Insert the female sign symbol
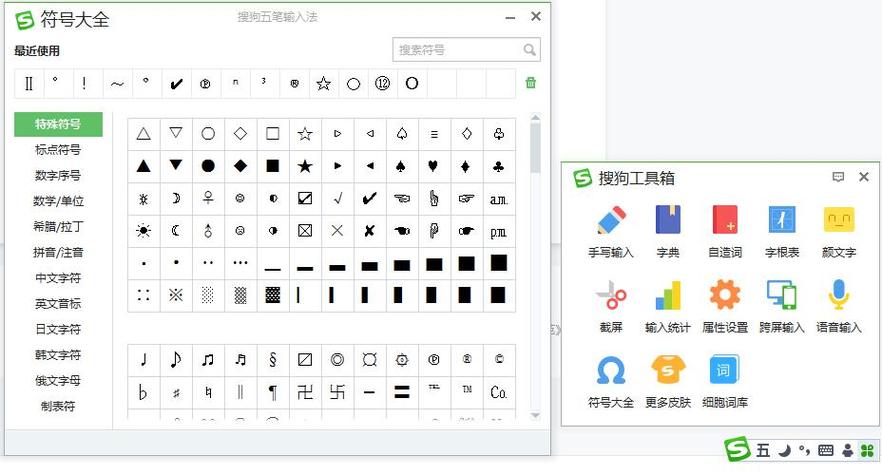The height and width of the screenshot is (475, 882). [x=208, y=198]
